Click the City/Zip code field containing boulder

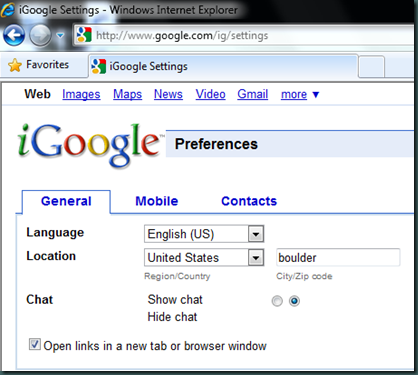[x=338, y=258]
